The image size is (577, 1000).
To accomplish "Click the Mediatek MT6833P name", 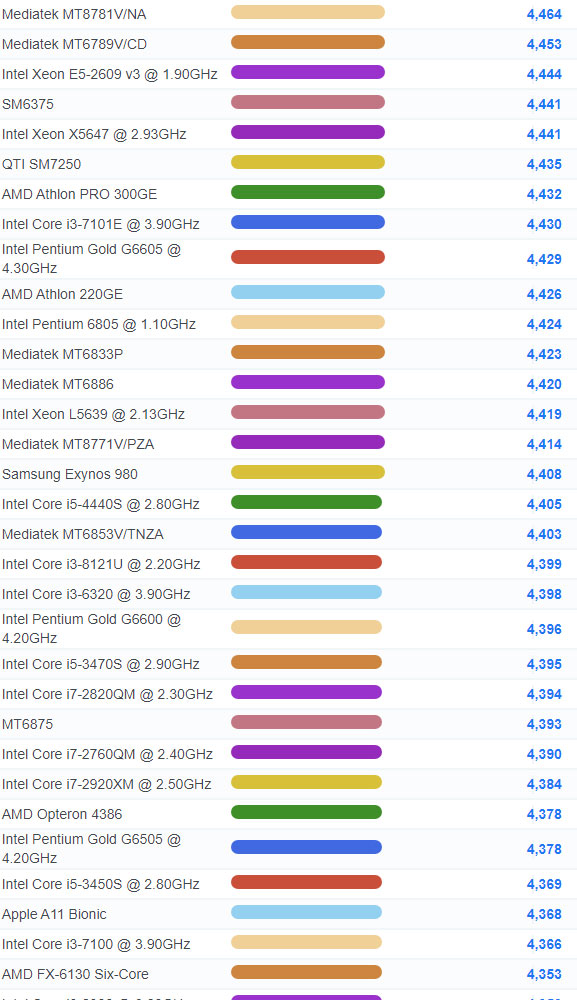I will (x=62, y=354).
